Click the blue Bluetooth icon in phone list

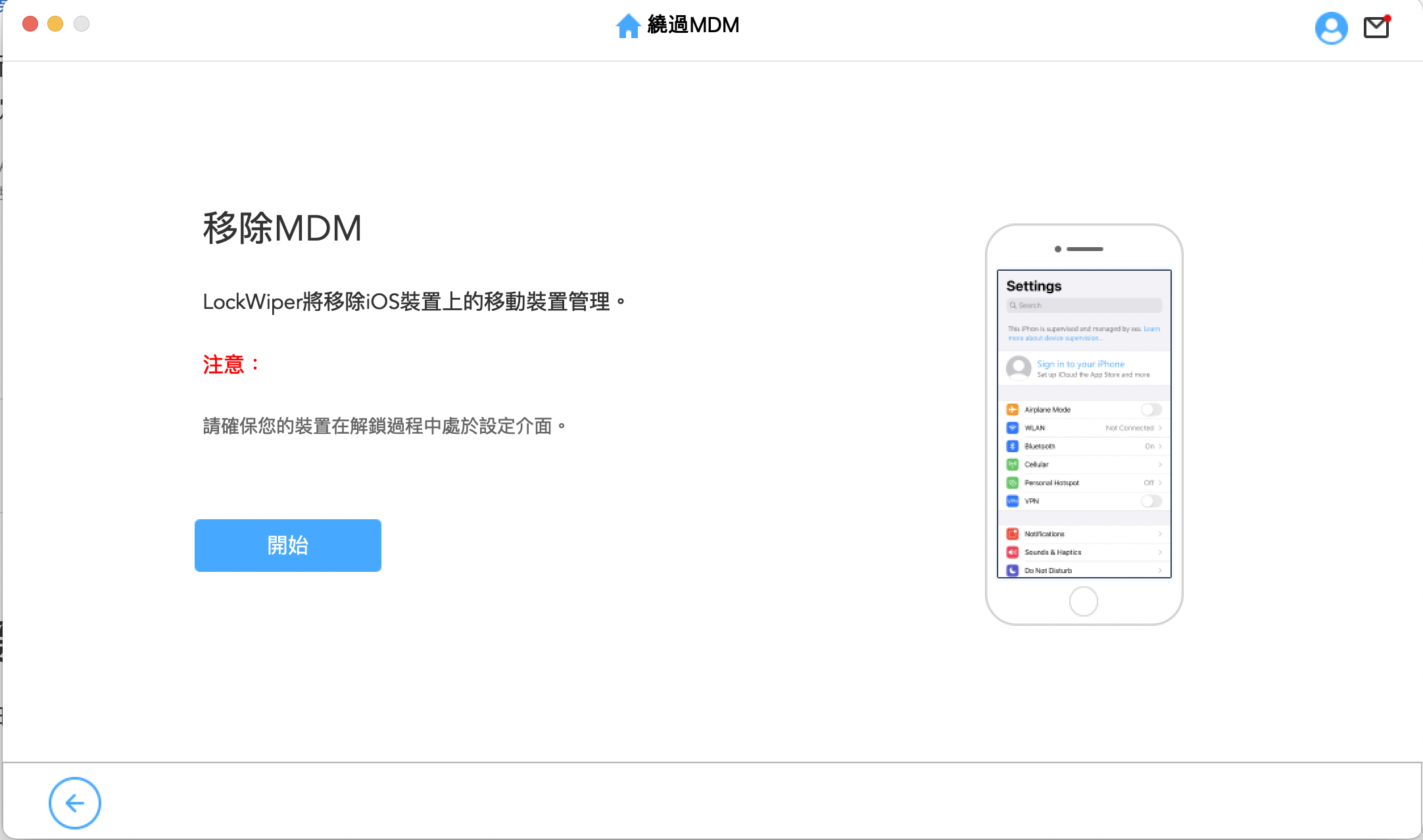[x=1013, y=446]
